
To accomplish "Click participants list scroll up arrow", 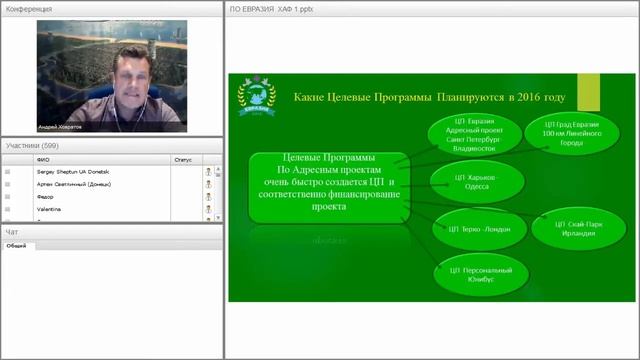I will click(x=218, y=169).
